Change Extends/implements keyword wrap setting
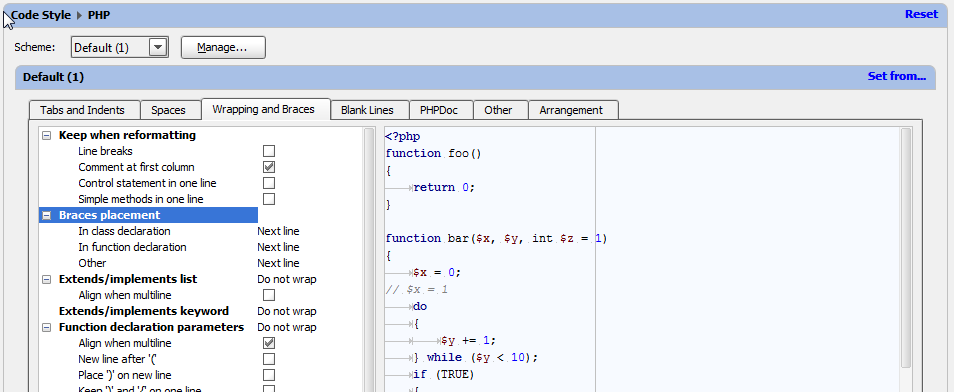This screenshot has width=954, height=392. click(287, 311)
